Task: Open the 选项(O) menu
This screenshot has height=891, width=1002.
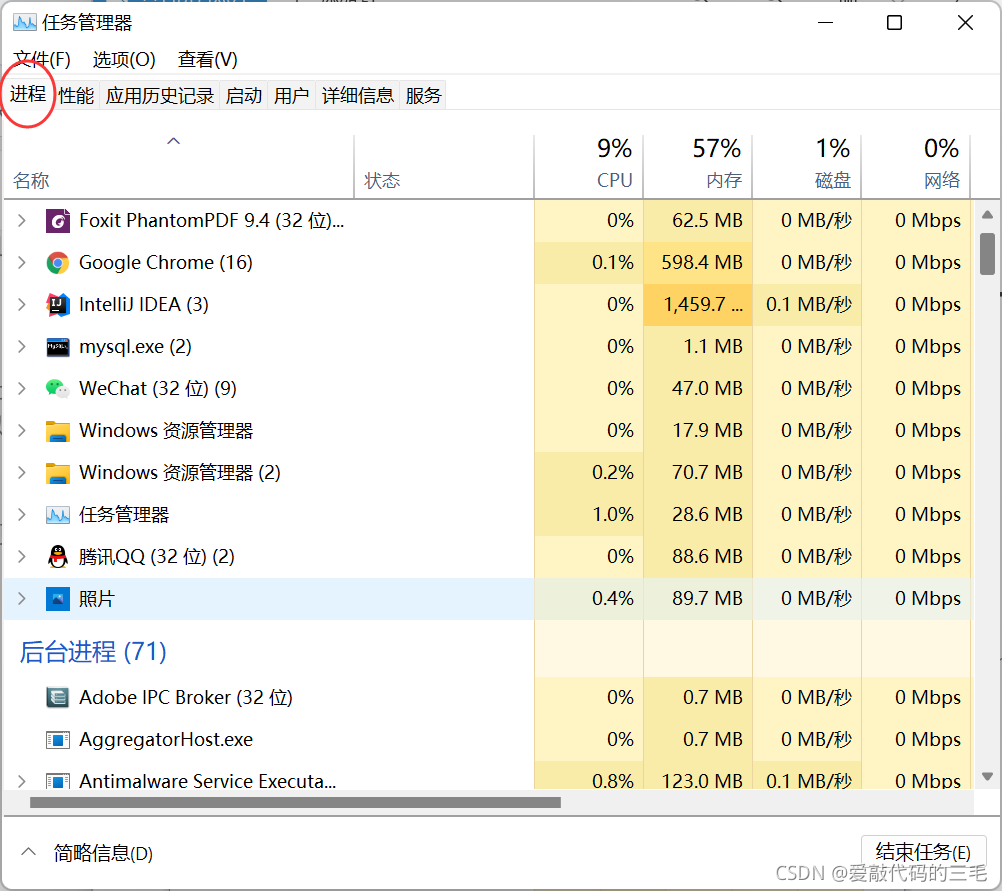Action: coord(124,59)
